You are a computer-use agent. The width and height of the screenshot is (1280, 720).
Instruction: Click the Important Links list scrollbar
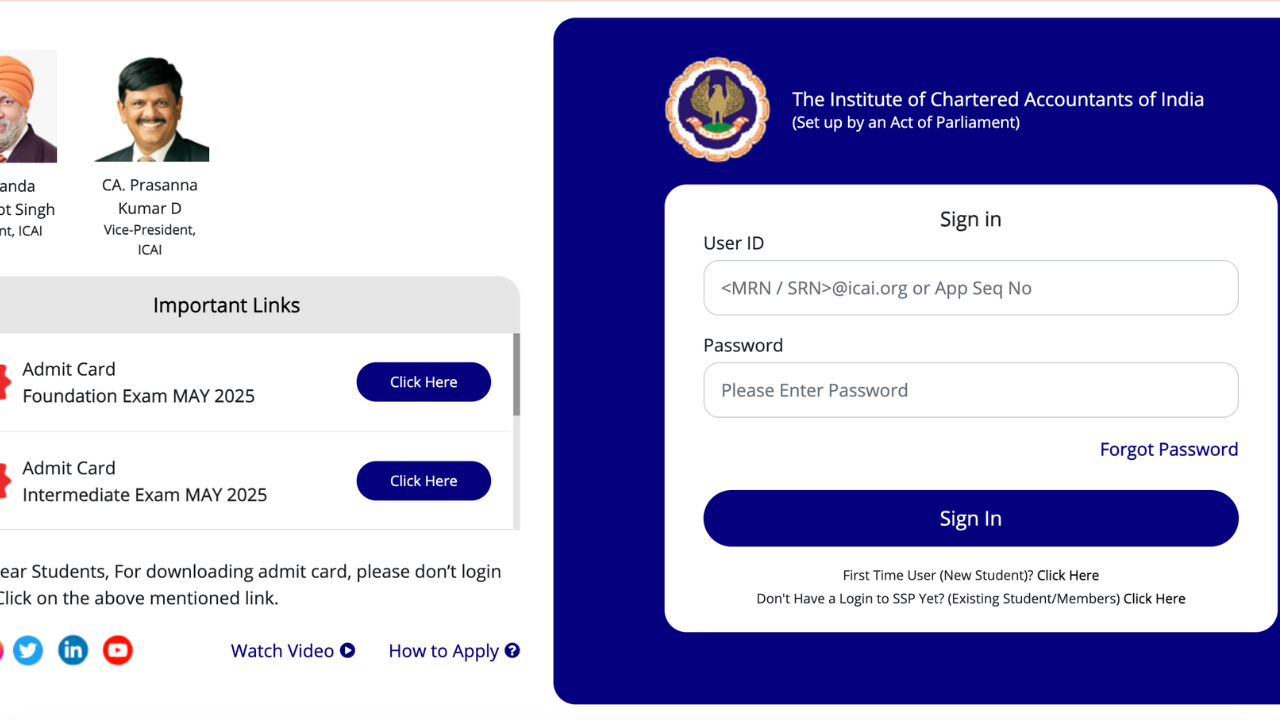(516, 375)
